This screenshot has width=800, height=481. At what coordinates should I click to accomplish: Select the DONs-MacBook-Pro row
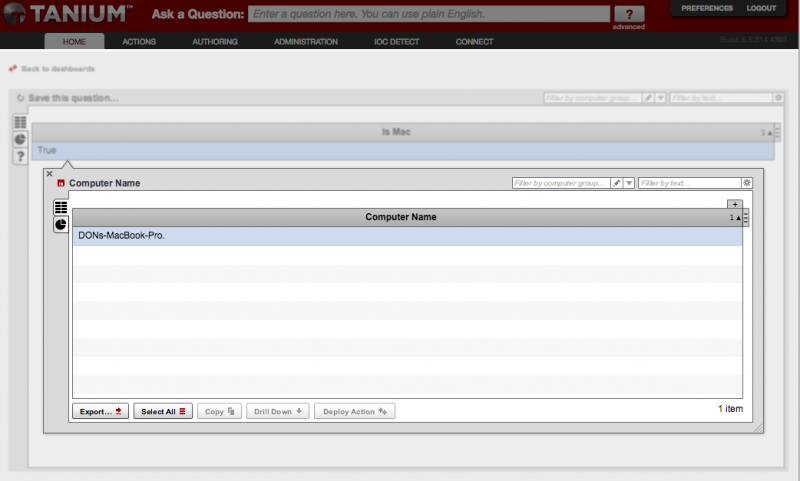coord(407,236)
